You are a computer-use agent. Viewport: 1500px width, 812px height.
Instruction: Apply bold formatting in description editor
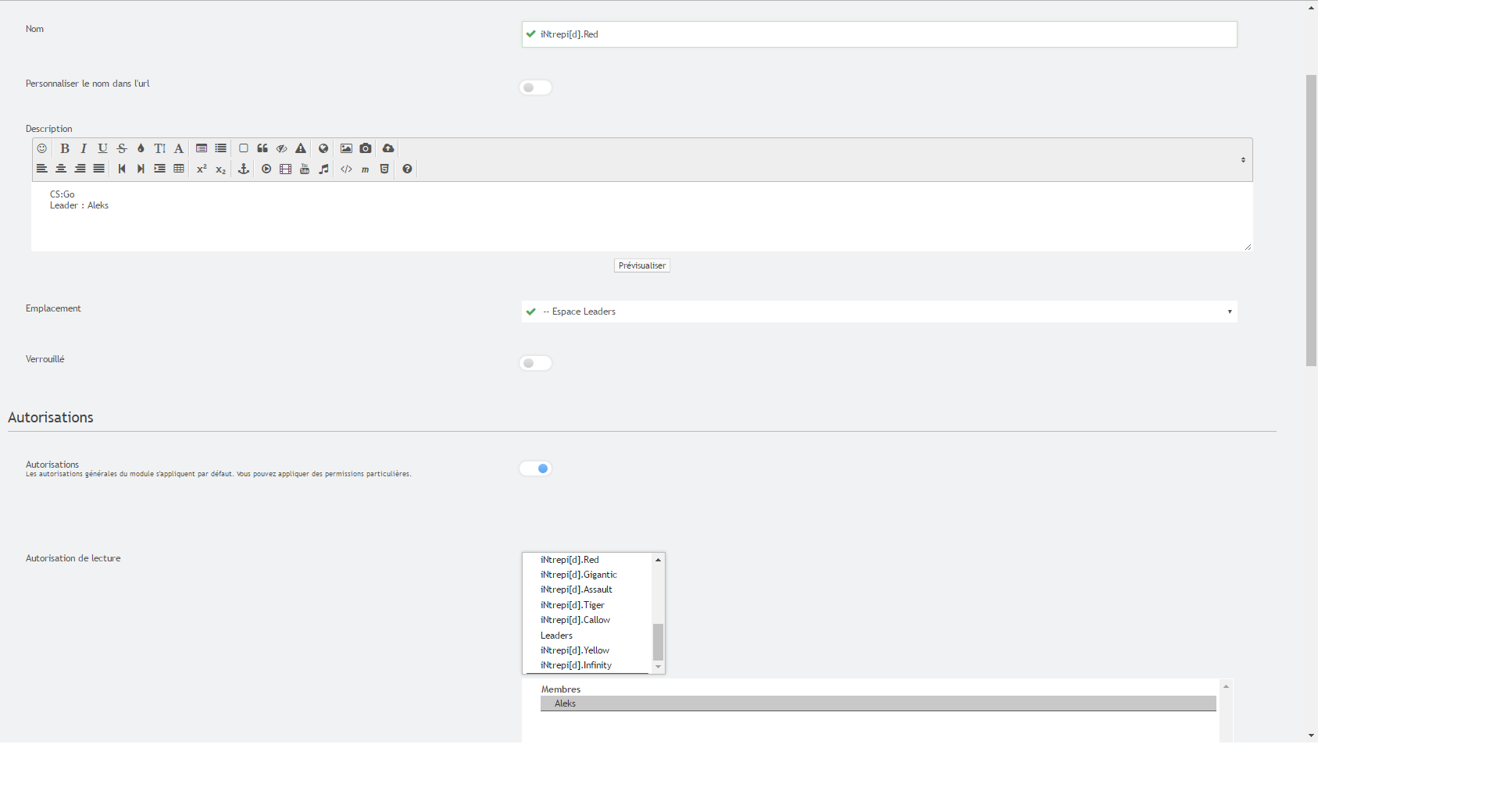pyautogui.click(x=65, y=148)
